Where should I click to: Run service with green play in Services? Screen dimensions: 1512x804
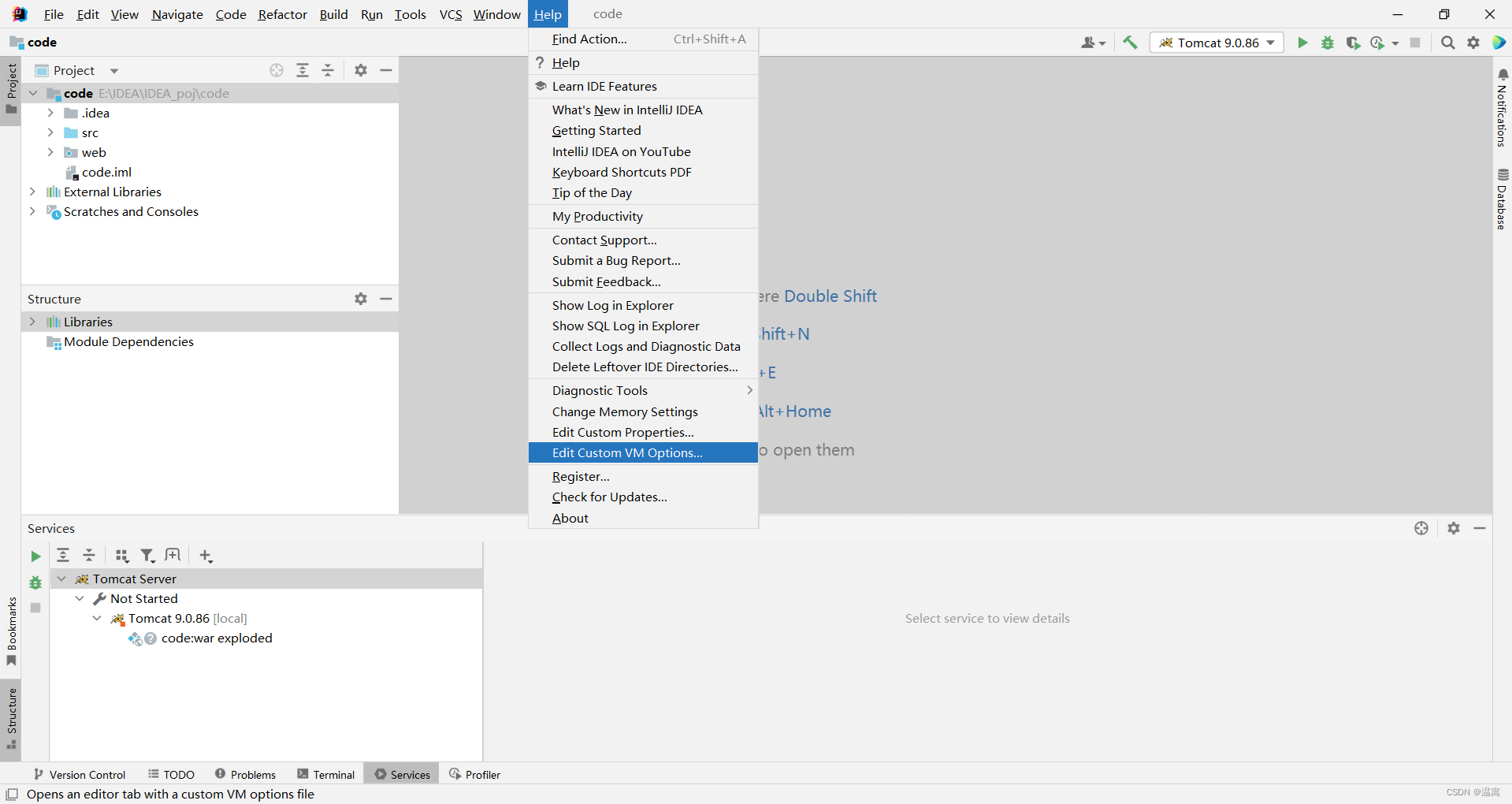click(x=35, y=556)
